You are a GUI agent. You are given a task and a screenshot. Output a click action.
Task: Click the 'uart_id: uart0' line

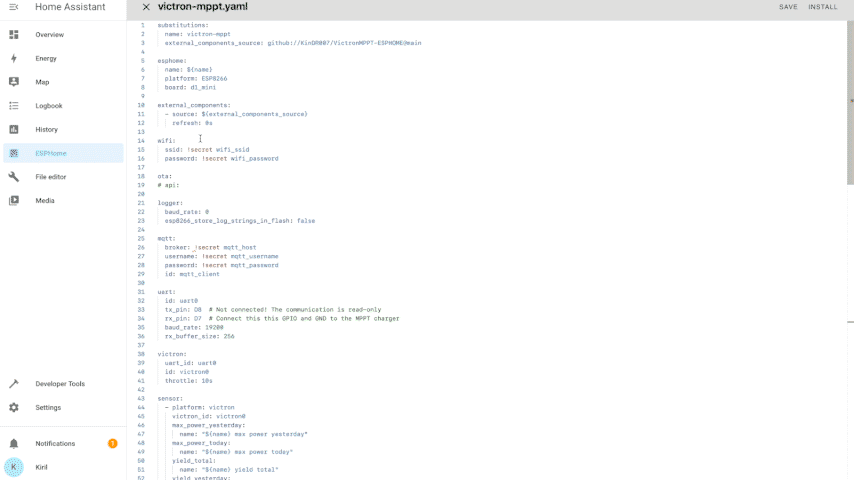click(190, 363)
